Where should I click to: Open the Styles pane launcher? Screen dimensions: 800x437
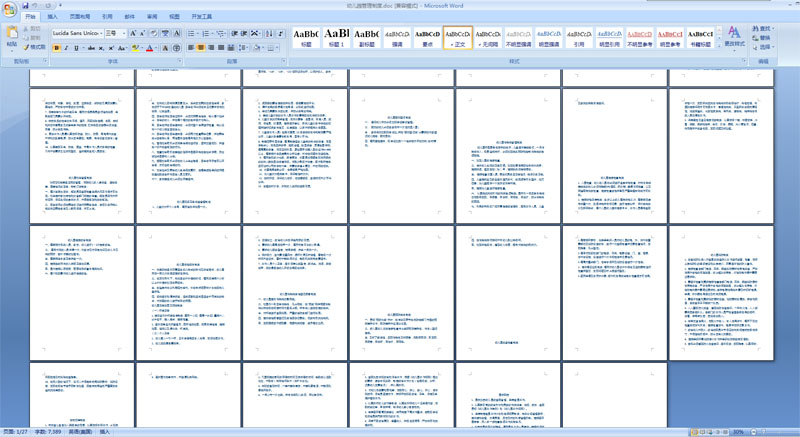[x=744, y=61]
